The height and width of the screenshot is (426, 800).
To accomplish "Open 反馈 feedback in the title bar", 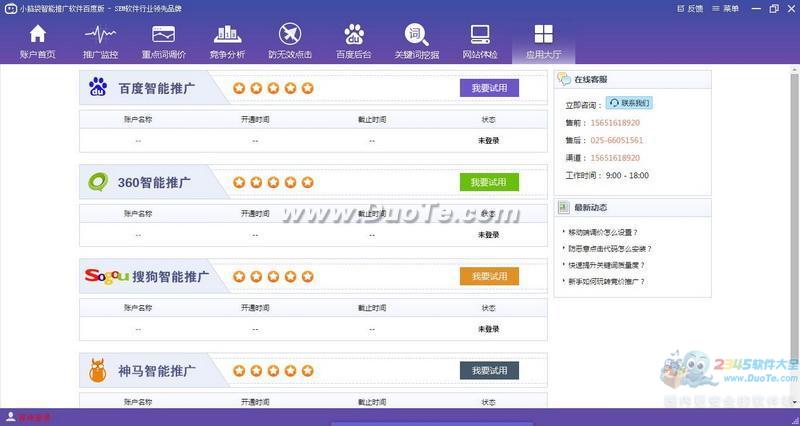I will 690,9.
